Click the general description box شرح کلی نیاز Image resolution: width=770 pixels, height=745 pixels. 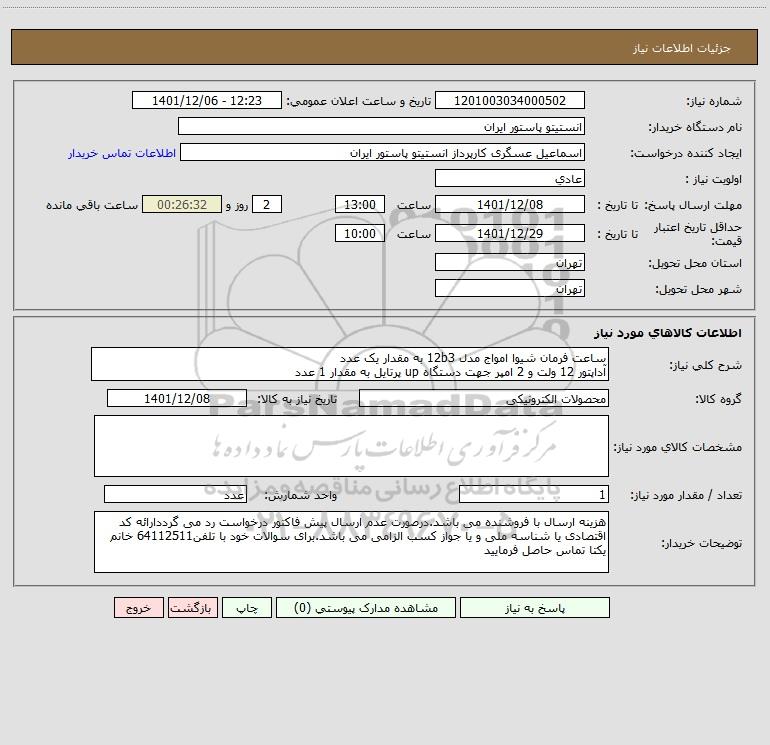(350, 364)
